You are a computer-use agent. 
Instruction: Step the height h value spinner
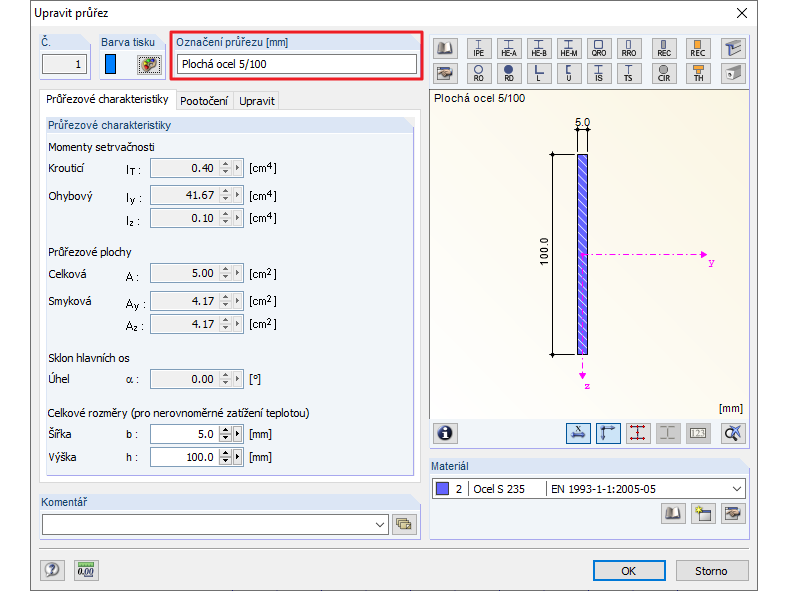pos(226,457)
